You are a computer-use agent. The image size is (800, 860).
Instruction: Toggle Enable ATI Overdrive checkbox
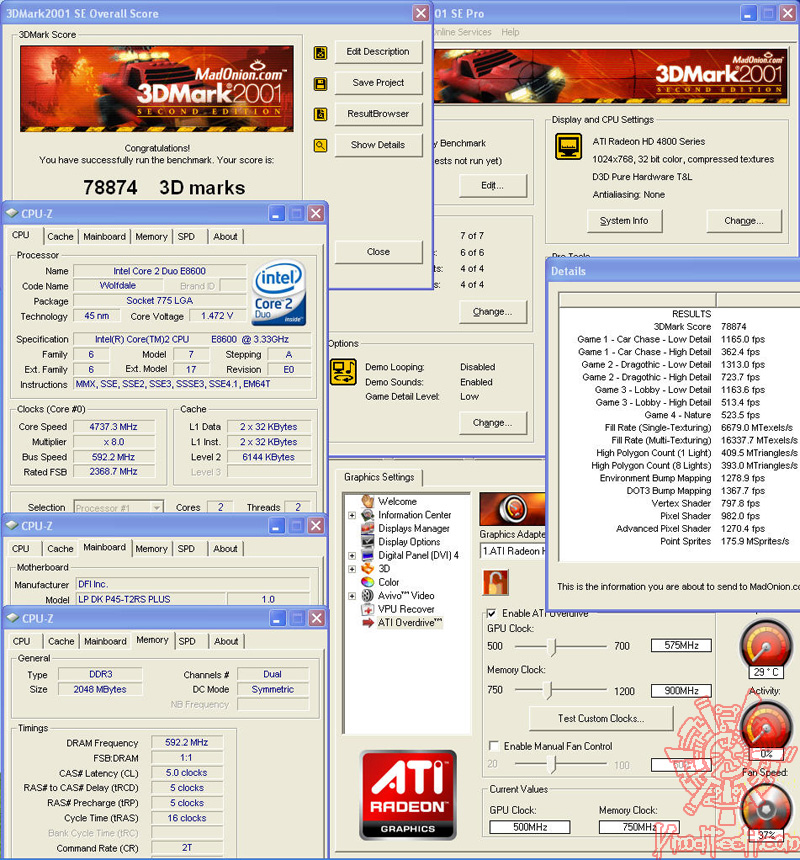pyautogui.click(x=492, y=613)
